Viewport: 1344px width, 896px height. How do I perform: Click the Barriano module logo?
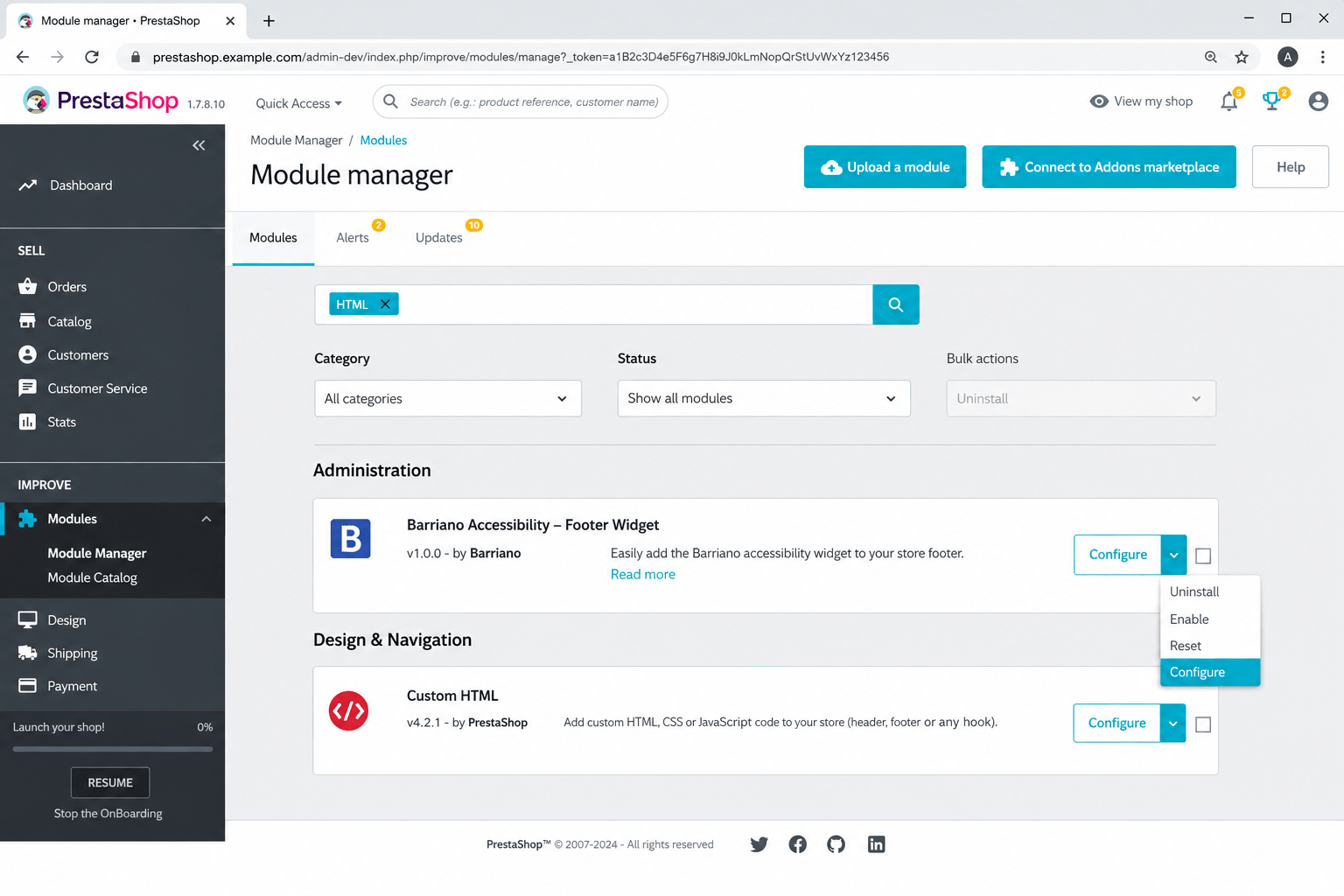pyautogui.click(x=350, y=538)
